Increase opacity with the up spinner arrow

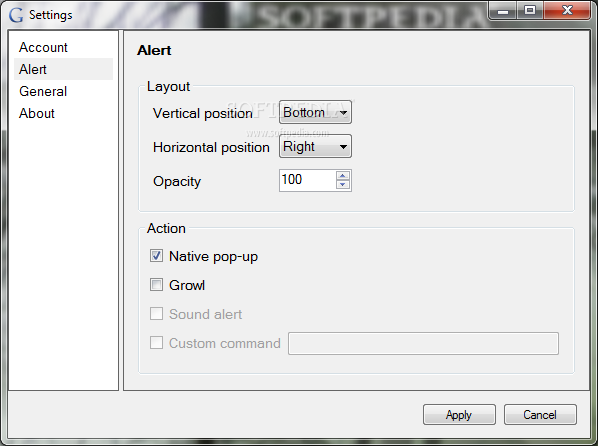pyautogui.click(x=342, y=176)
